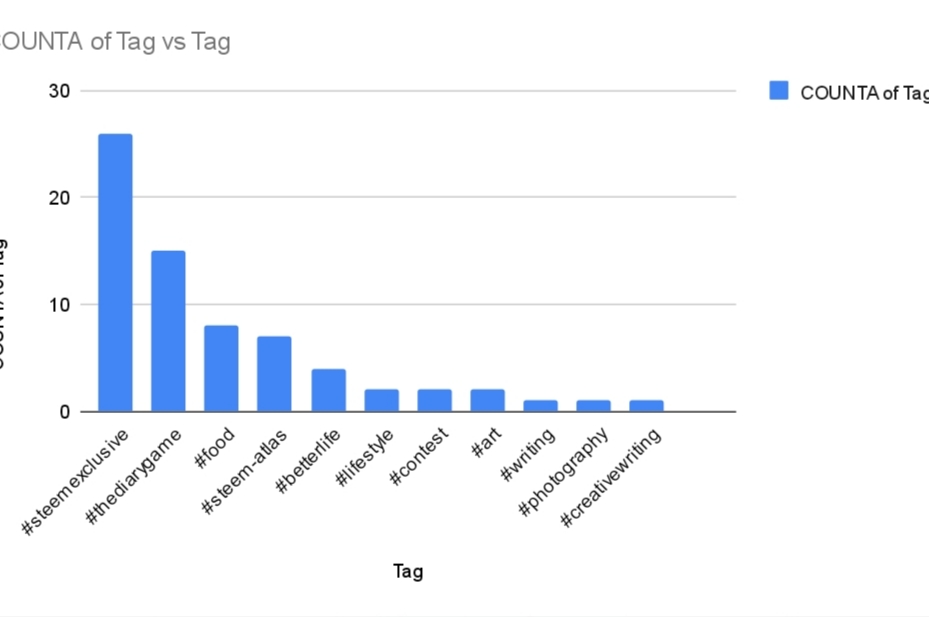Screen dimensions: 929x617
Task: Select the #steemexclusive bar
Action: [116, 273]
